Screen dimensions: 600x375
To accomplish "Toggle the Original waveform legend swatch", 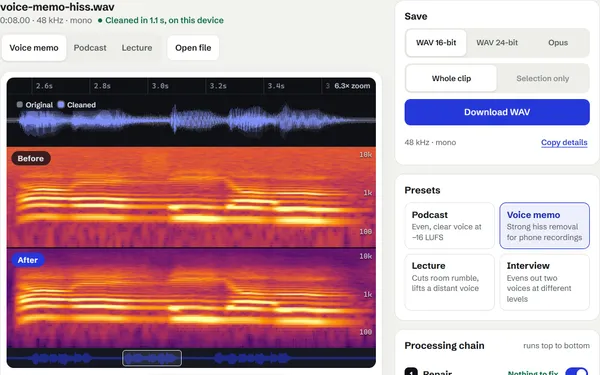I will (x=20, y=104).
